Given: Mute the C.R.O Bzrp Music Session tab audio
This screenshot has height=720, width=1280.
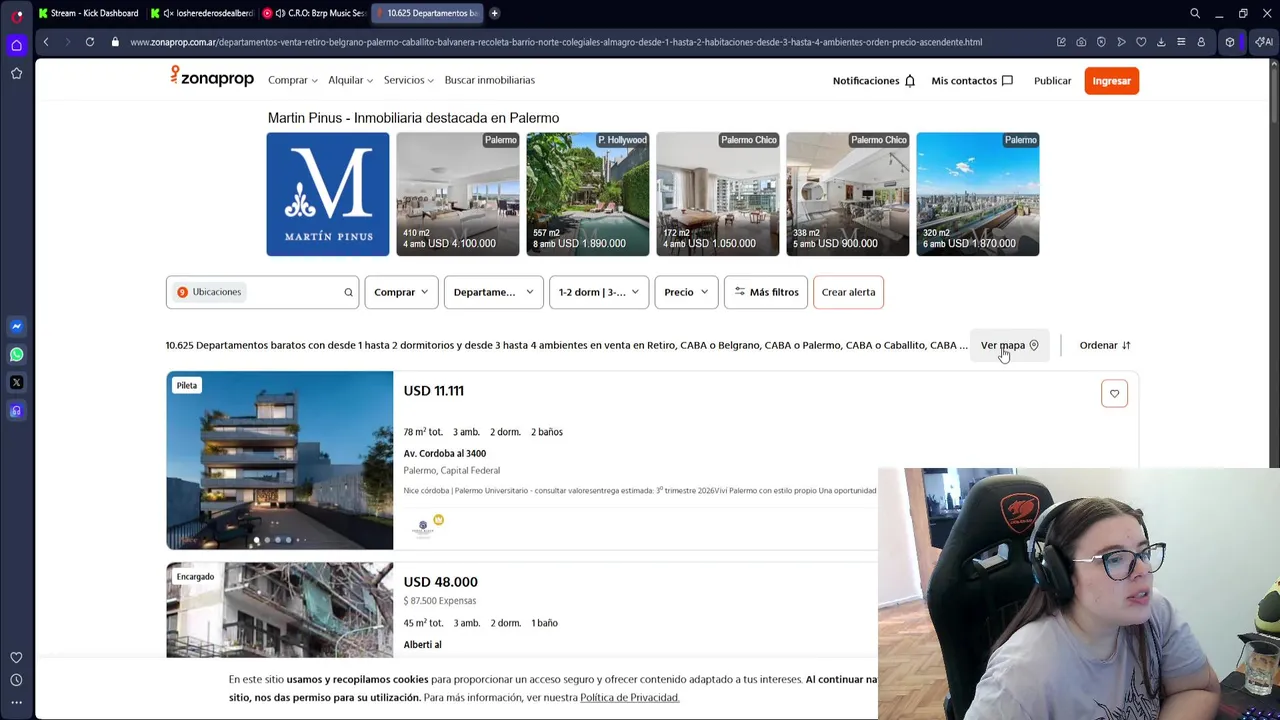Looking at the screenshot, I should (280, 13).
